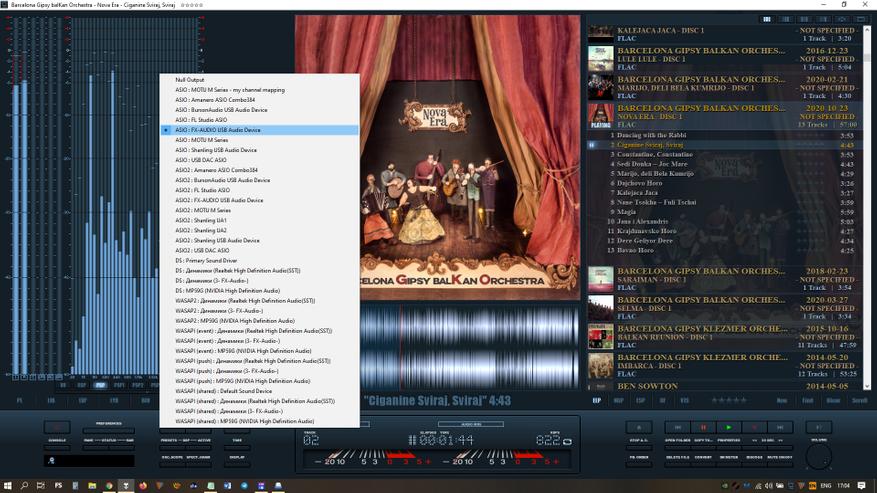The image size is (877, 493).
Task: Click the last playlist header icon
Action: tap(861, 19)
